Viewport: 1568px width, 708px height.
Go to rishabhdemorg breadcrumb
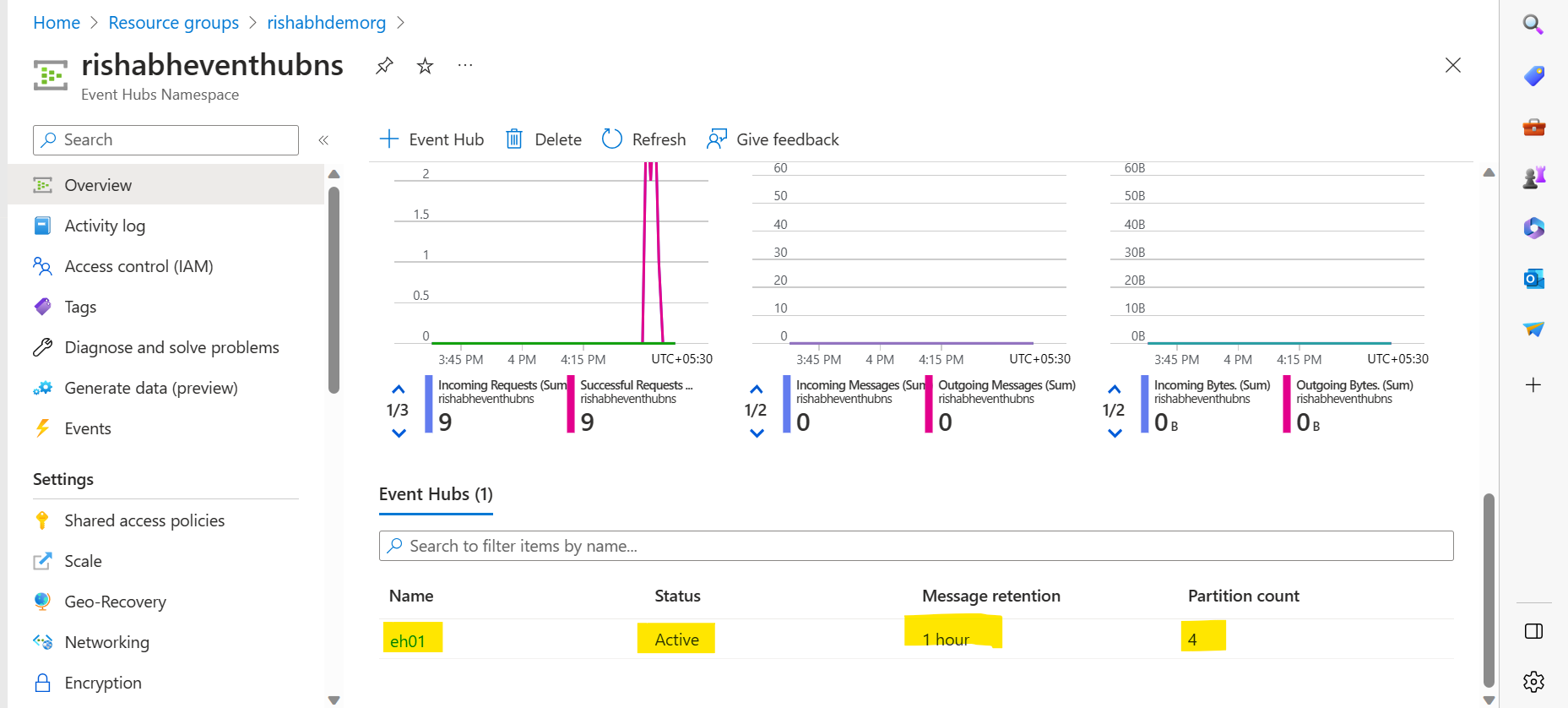[327, 23]
